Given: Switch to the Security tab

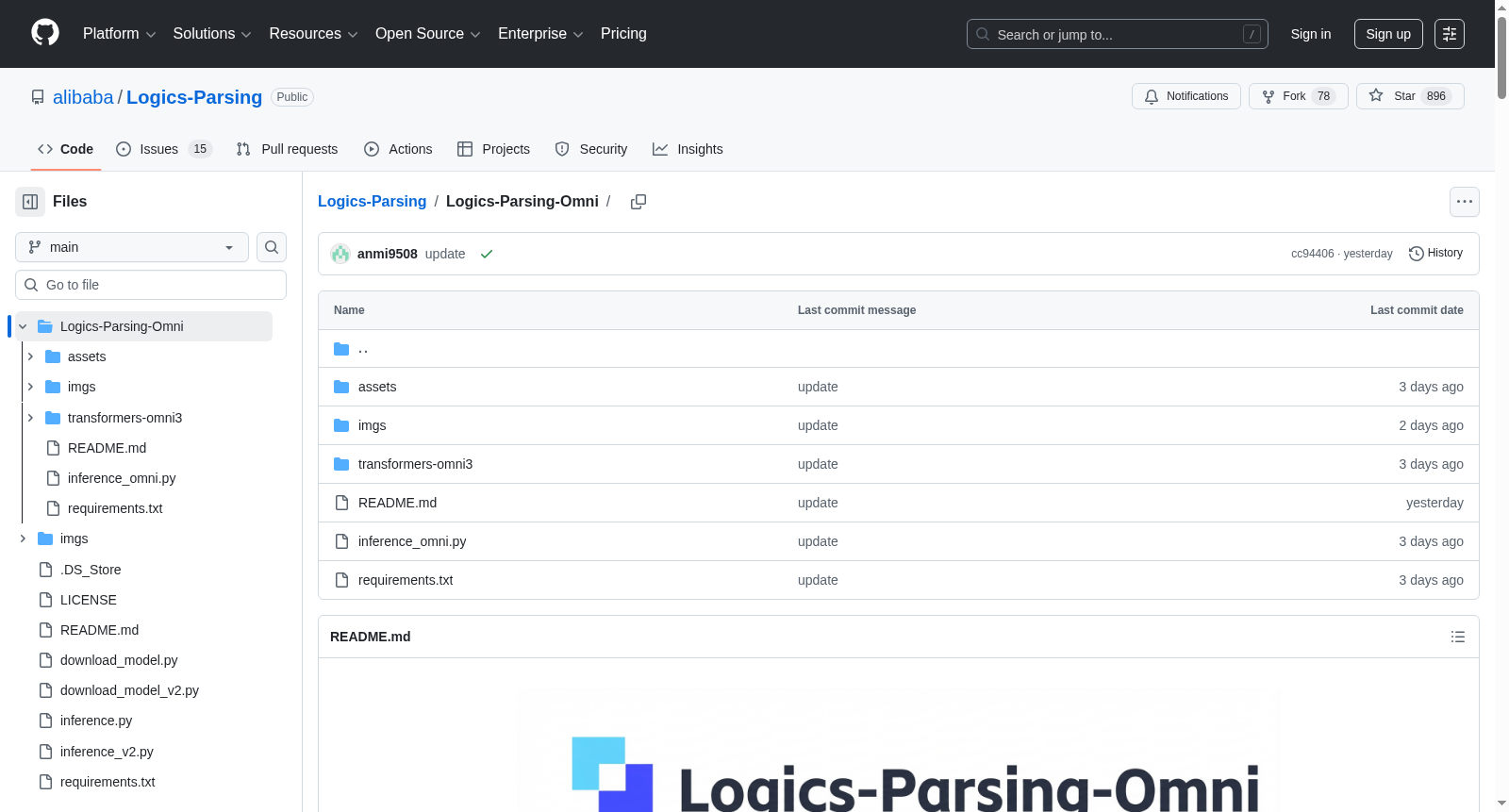Looking at the screenshot, I should 591,149.
